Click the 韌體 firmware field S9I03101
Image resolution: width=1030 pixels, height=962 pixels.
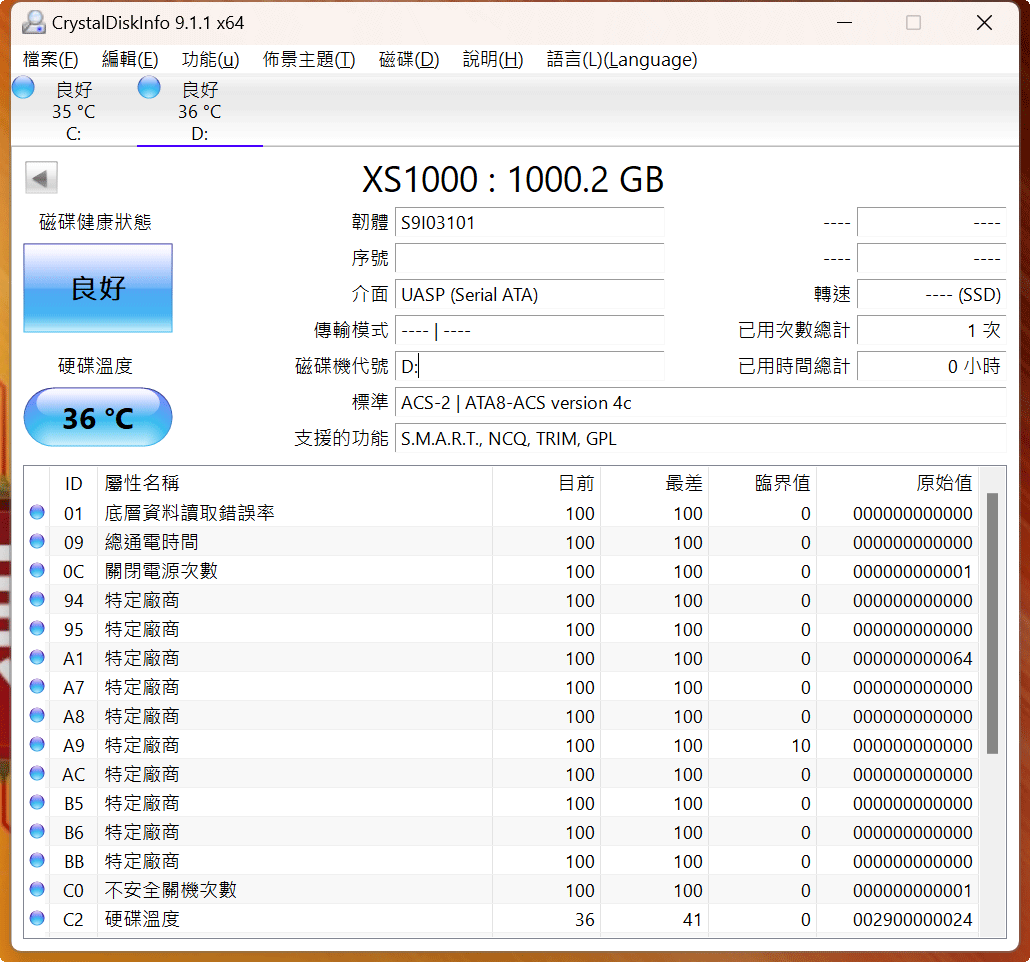(x=529, y=223)
